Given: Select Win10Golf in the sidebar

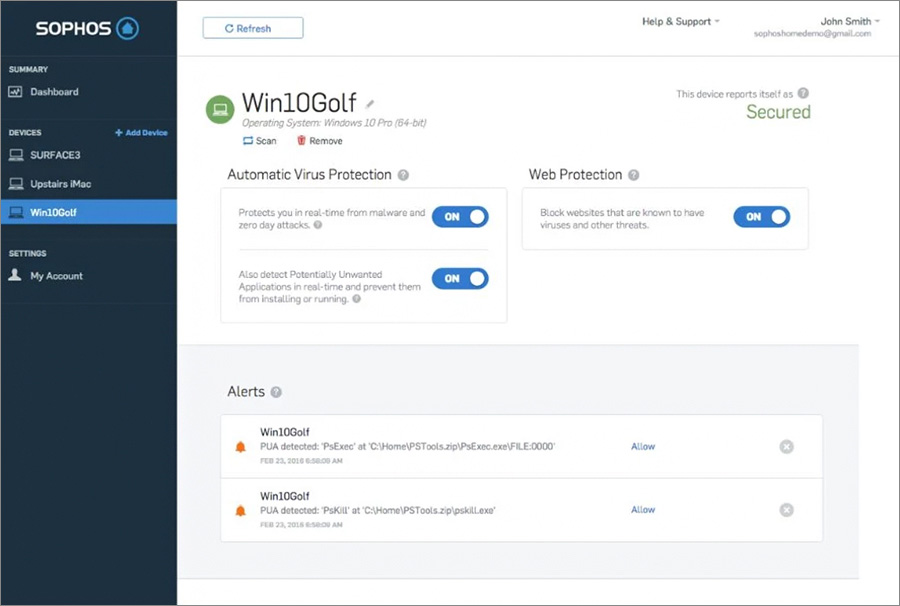Looking at the screenshot, I should point(89,212).
